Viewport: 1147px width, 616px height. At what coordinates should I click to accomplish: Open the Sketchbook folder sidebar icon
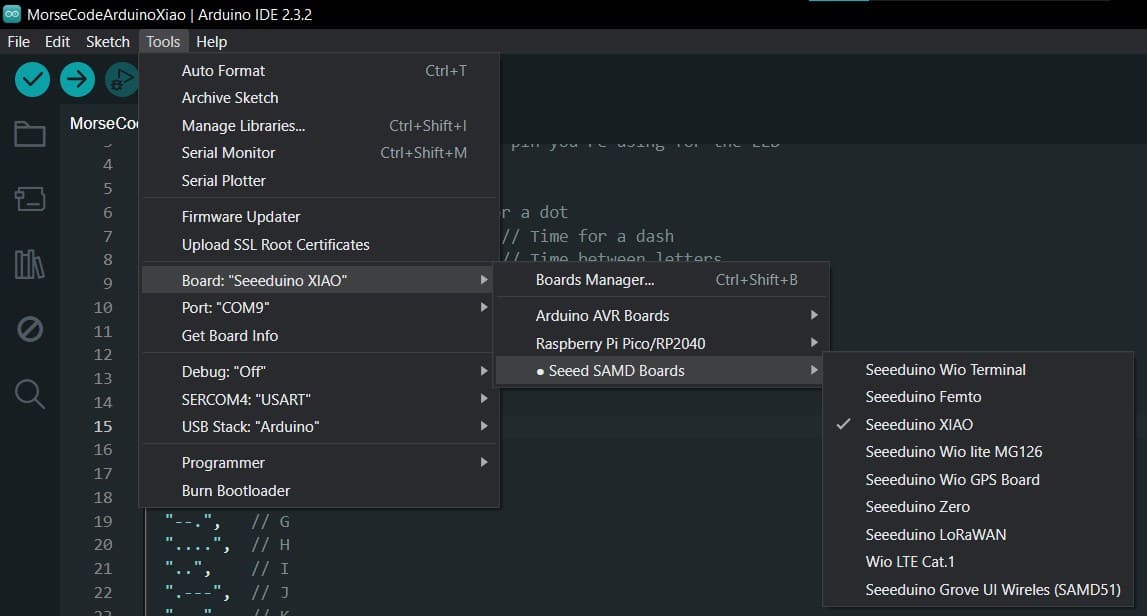coord(30,134)
